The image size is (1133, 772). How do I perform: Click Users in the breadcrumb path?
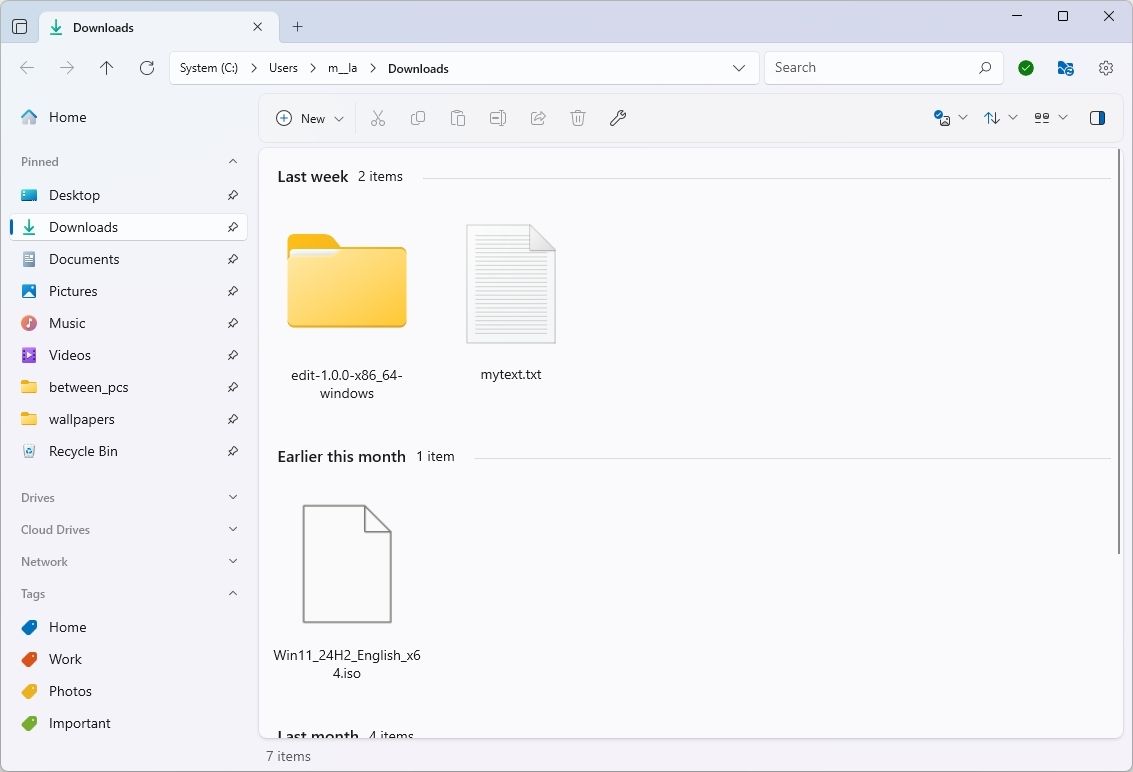coord(283,67)
